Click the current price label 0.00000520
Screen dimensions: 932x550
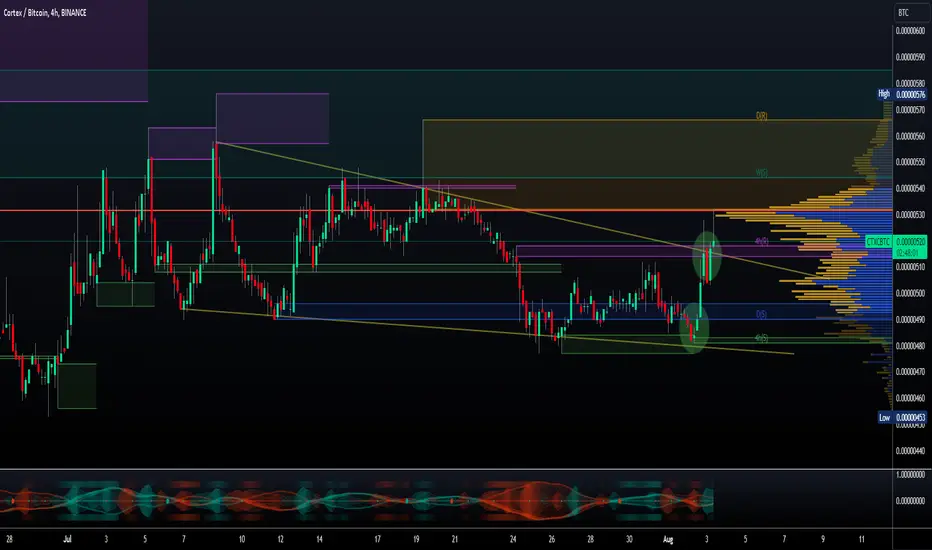[911, 242]
